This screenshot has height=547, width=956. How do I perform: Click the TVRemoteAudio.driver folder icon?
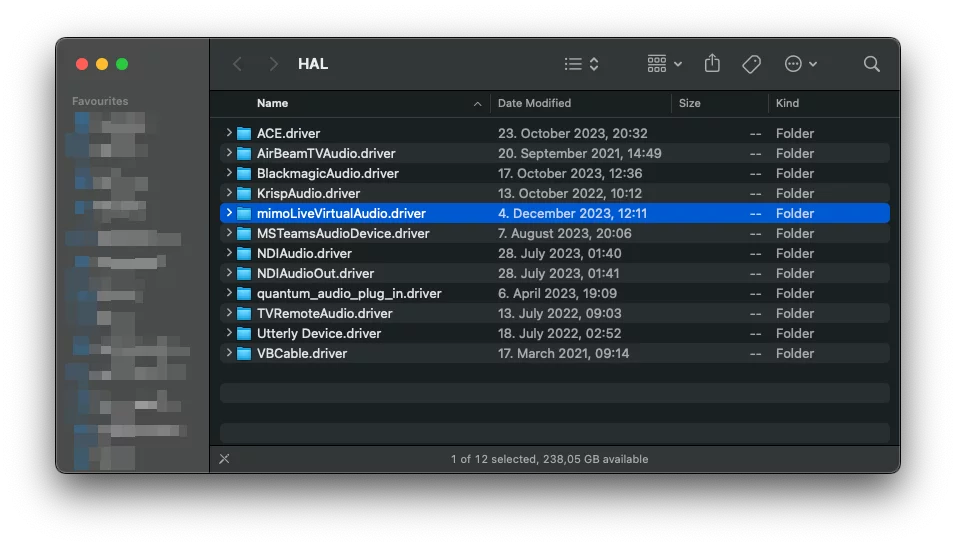coord(244,313)
